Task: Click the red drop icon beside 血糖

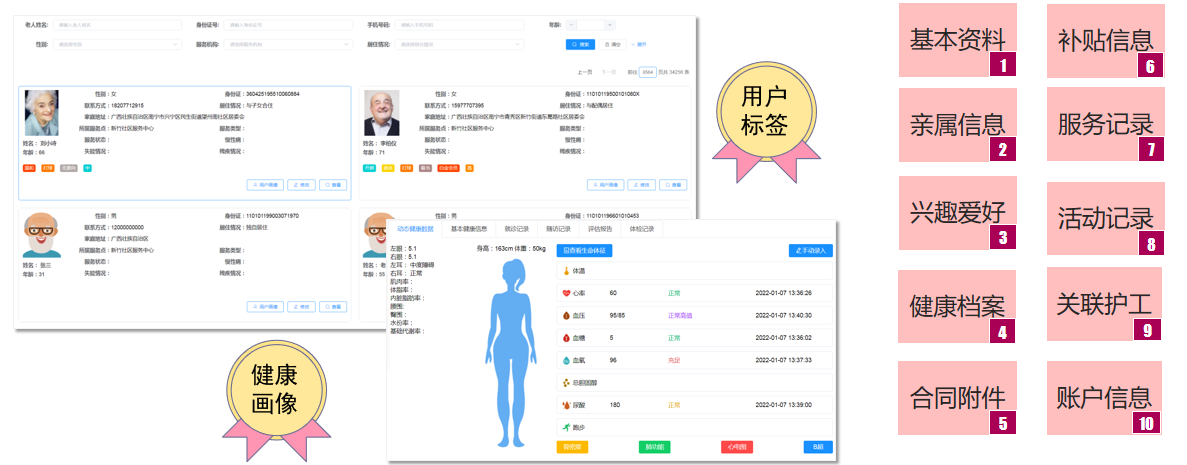Action: [566, 338]
